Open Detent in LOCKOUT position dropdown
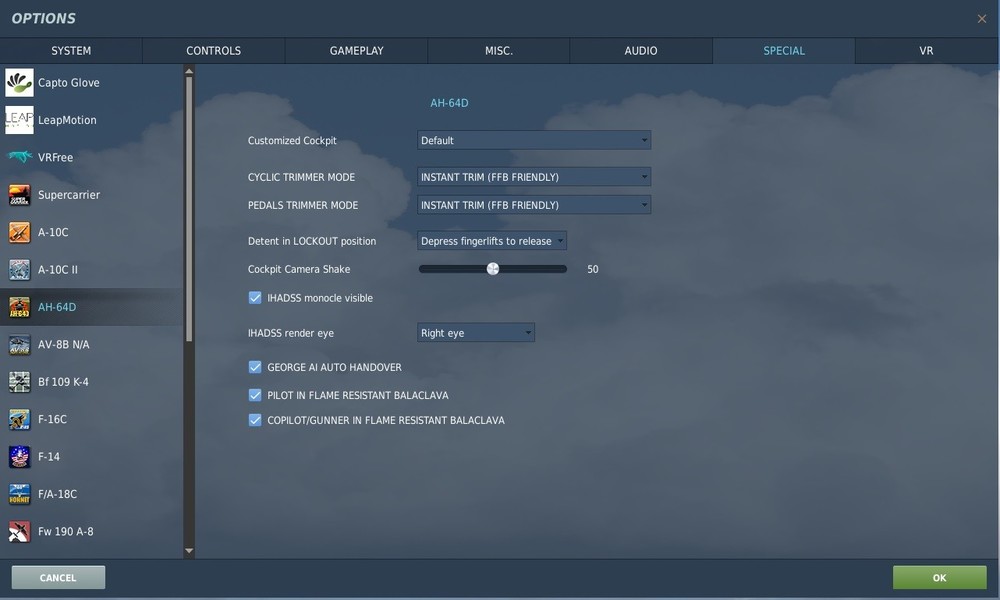The height and width of the screenshot is (600, 1000). (492, 241)
